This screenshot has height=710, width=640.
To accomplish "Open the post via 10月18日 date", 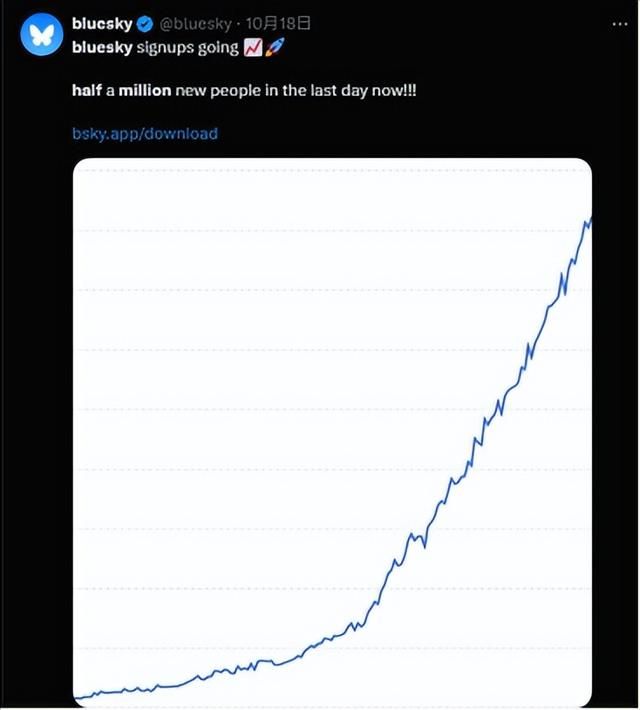I will click(277, 24).
